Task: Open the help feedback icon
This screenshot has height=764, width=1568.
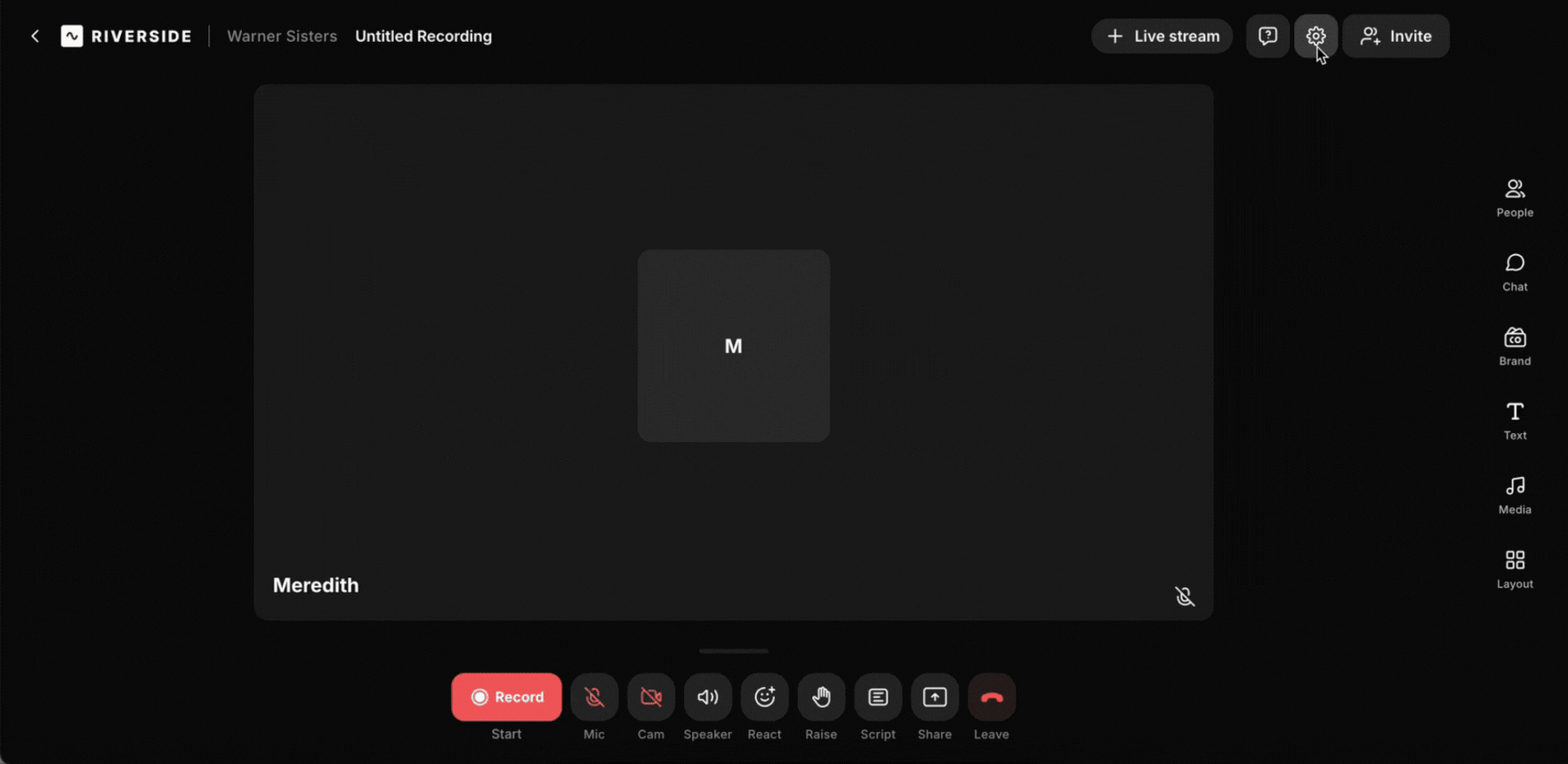Action: [x=1267, y=36]
